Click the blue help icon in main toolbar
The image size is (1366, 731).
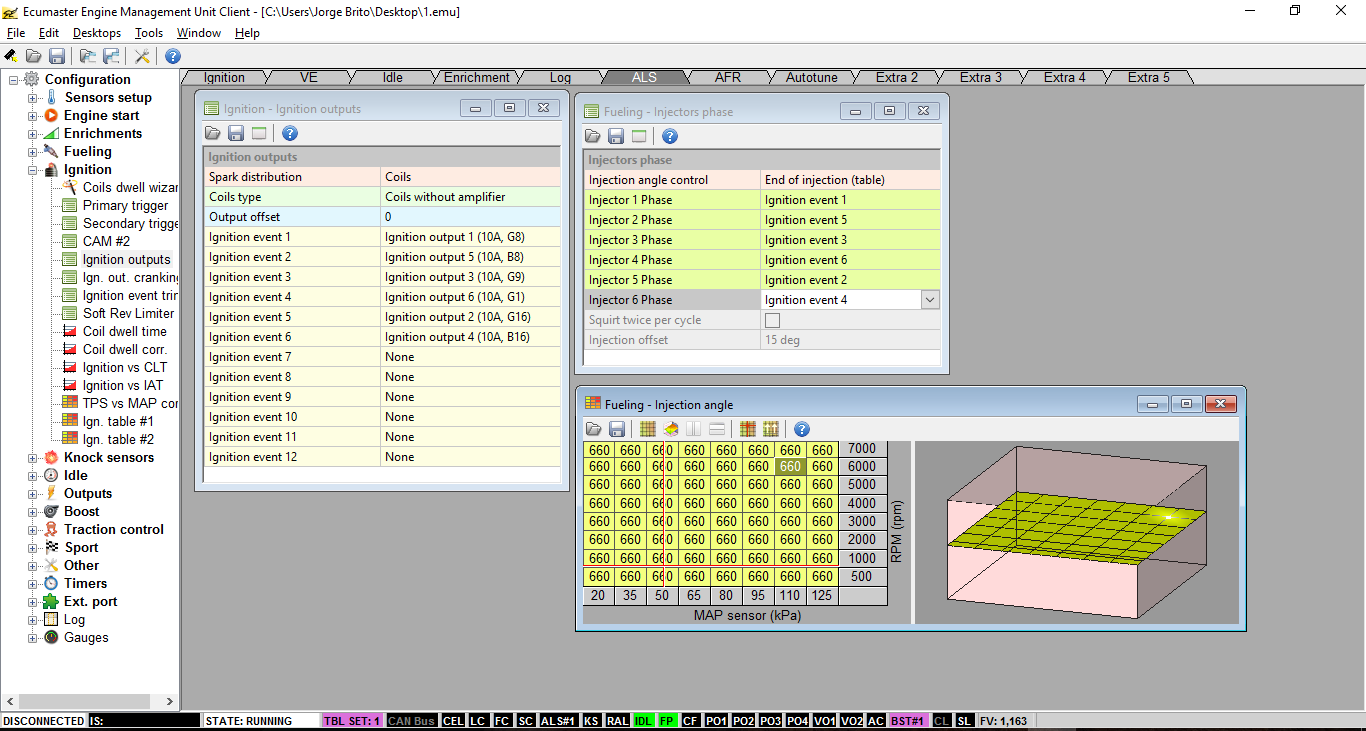173,56
